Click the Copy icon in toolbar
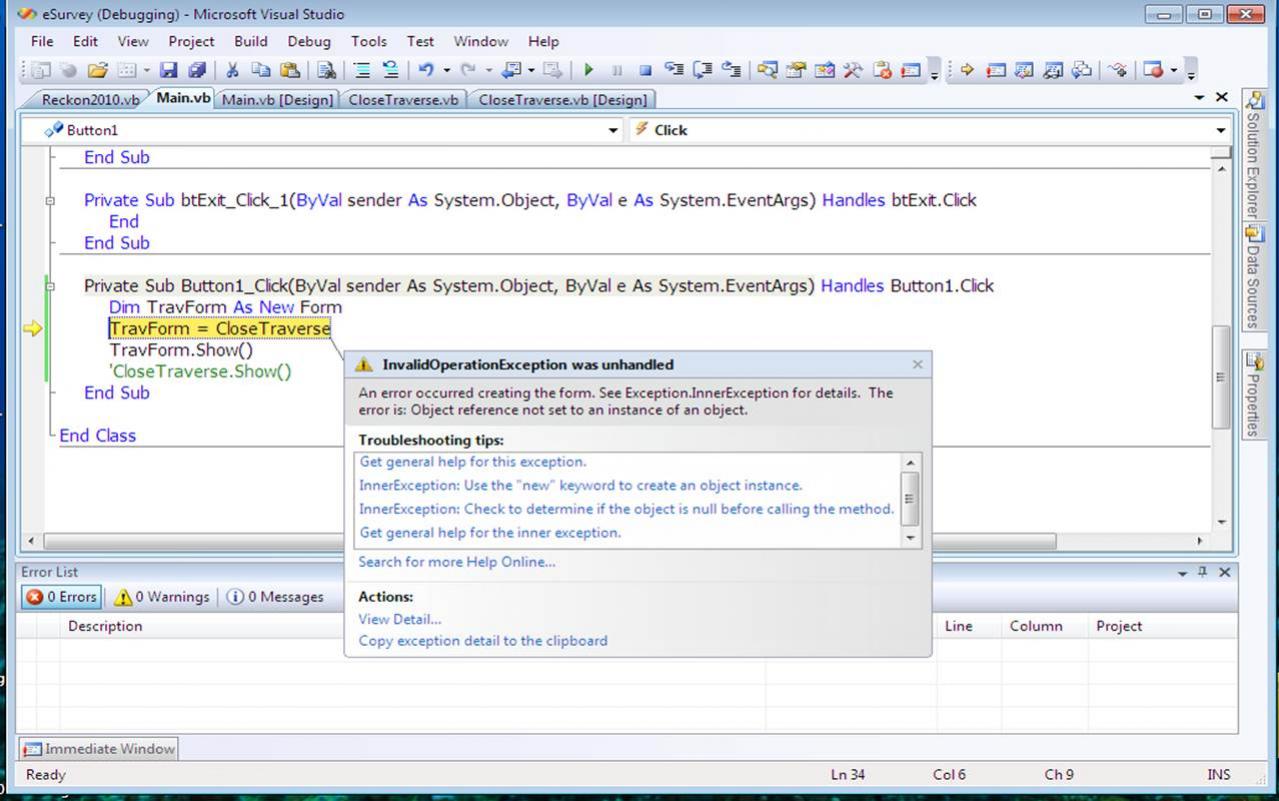This screenshot has height=801, width=1279. point(261,70)
